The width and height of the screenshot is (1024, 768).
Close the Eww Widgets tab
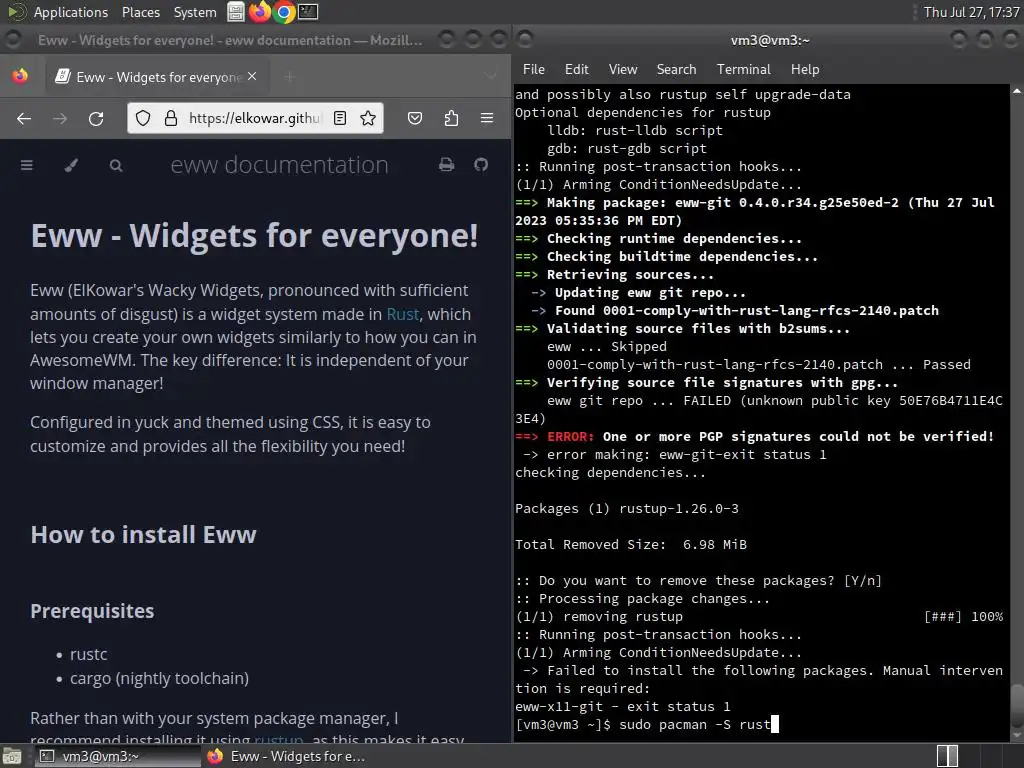click(x=252, y=76)
